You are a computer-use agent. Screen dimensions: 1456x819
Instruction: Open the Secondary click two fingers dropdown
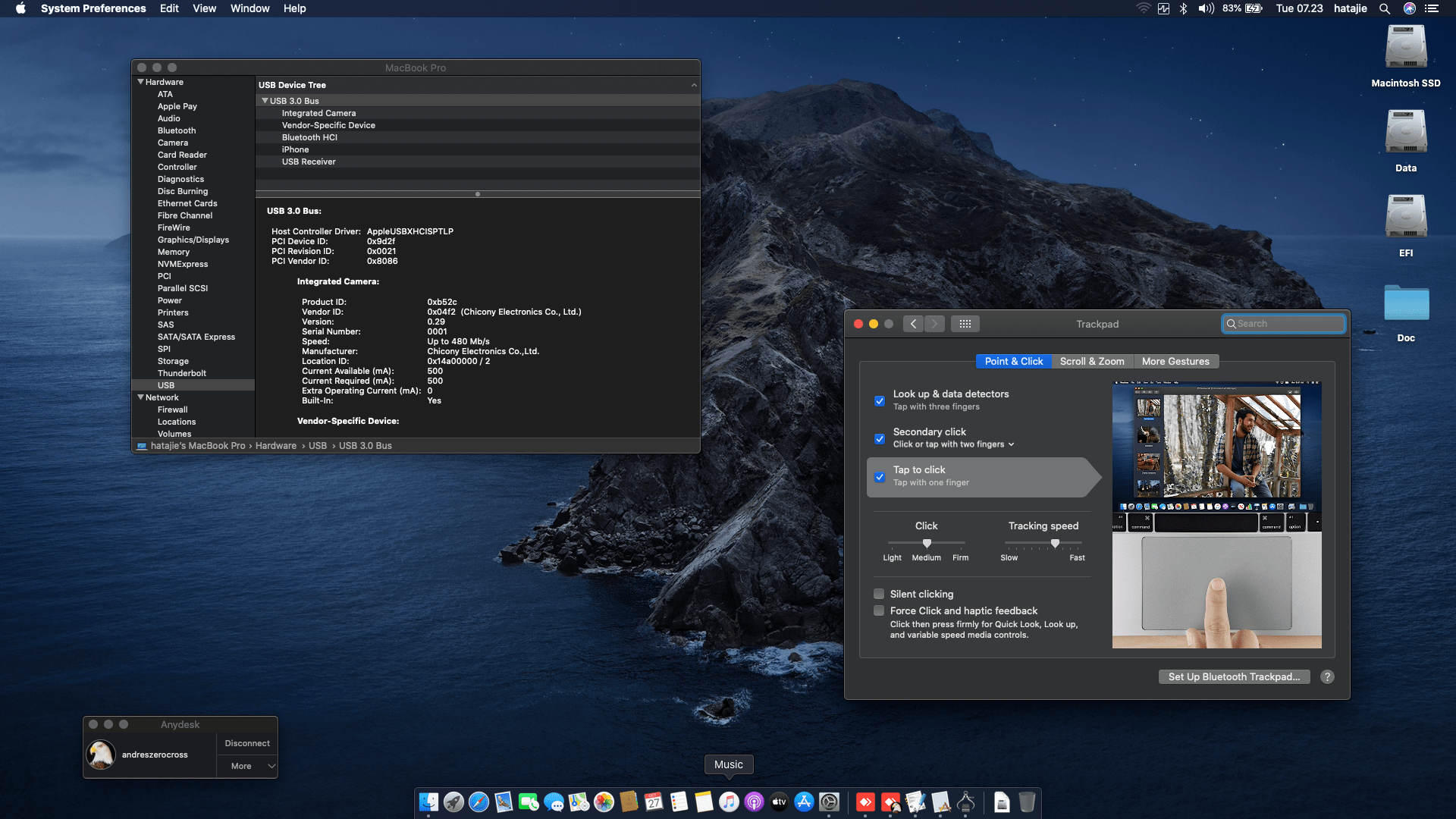[1009, 444]
